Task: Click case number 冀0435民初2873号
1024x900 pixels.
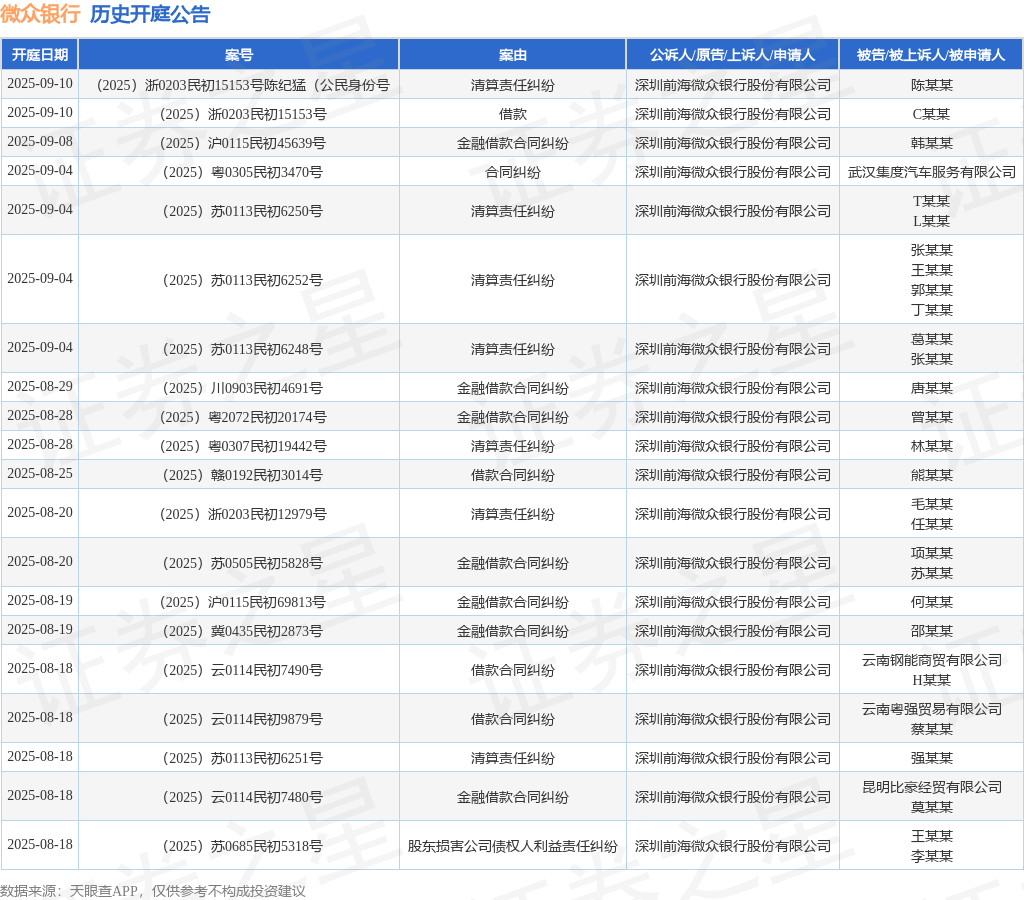Action: [x=243, y=631]
